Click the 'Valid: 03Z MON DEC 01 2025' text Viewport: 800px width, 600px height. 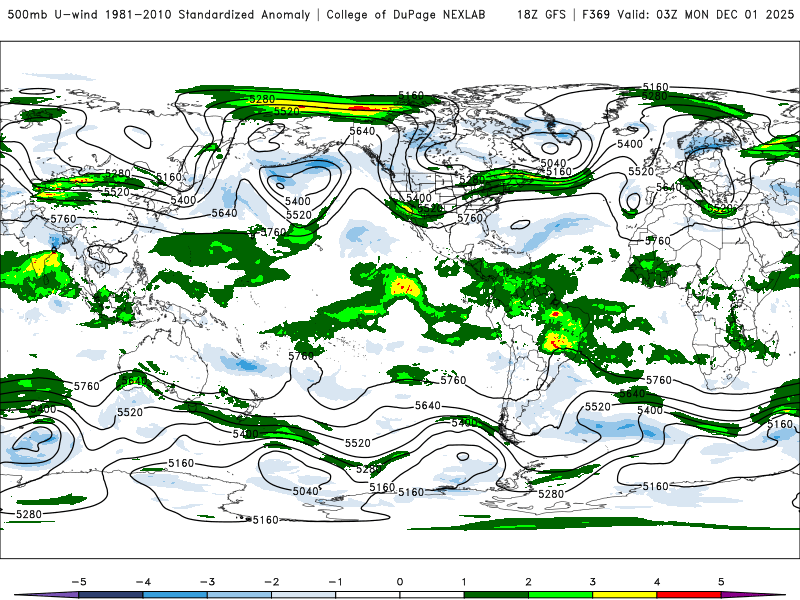706,14
